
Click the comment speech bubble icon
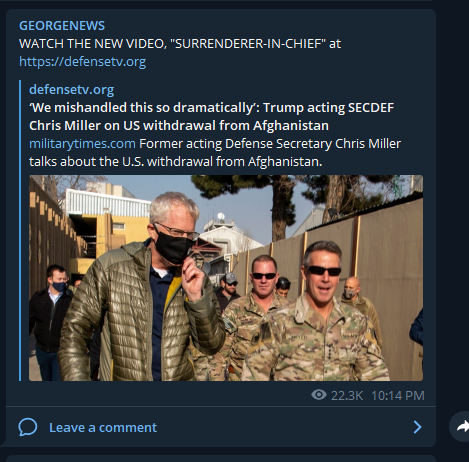point(28,427)
